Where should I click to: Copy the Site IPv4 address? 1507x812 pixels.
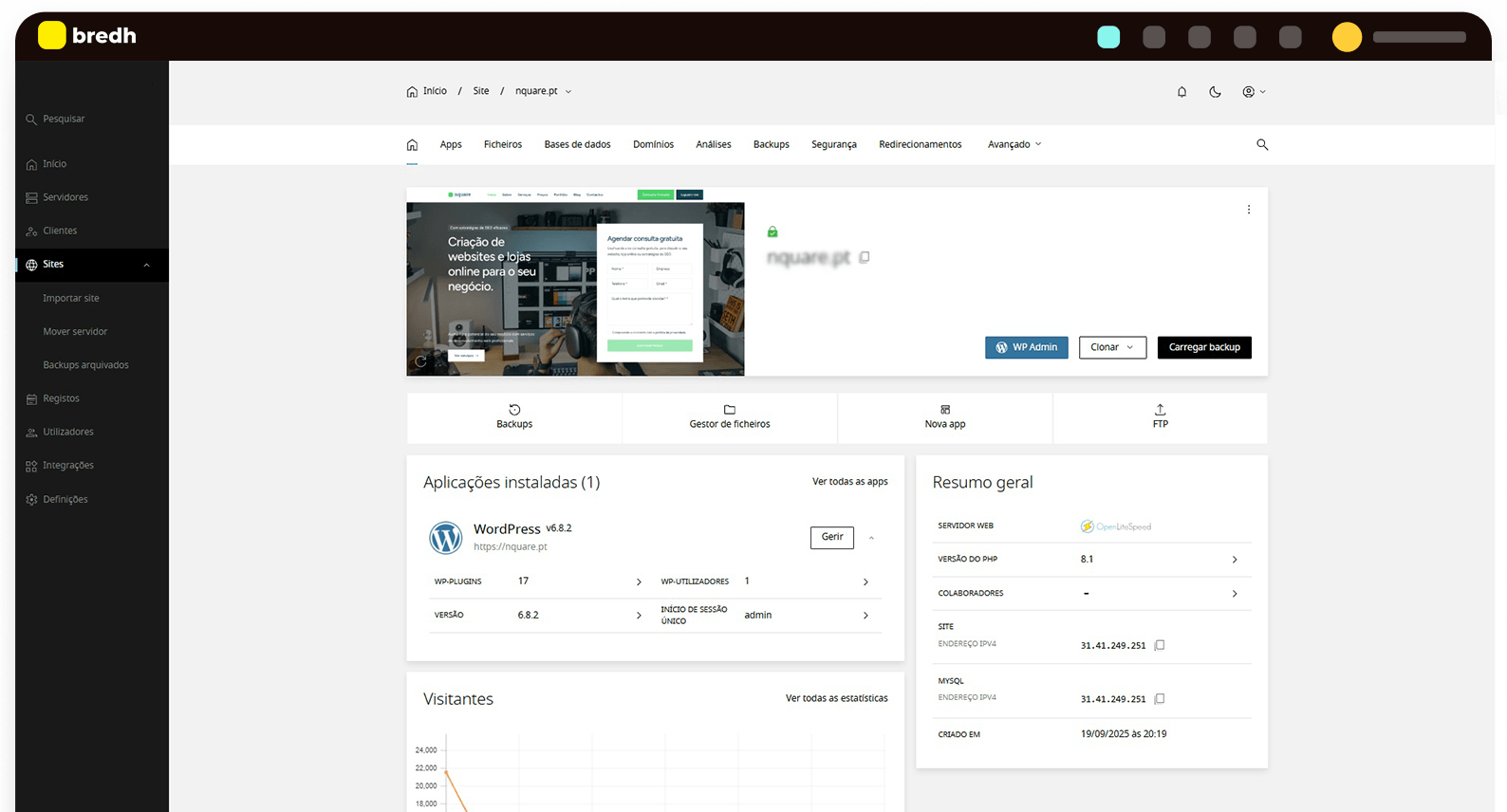coord(1160,645)
